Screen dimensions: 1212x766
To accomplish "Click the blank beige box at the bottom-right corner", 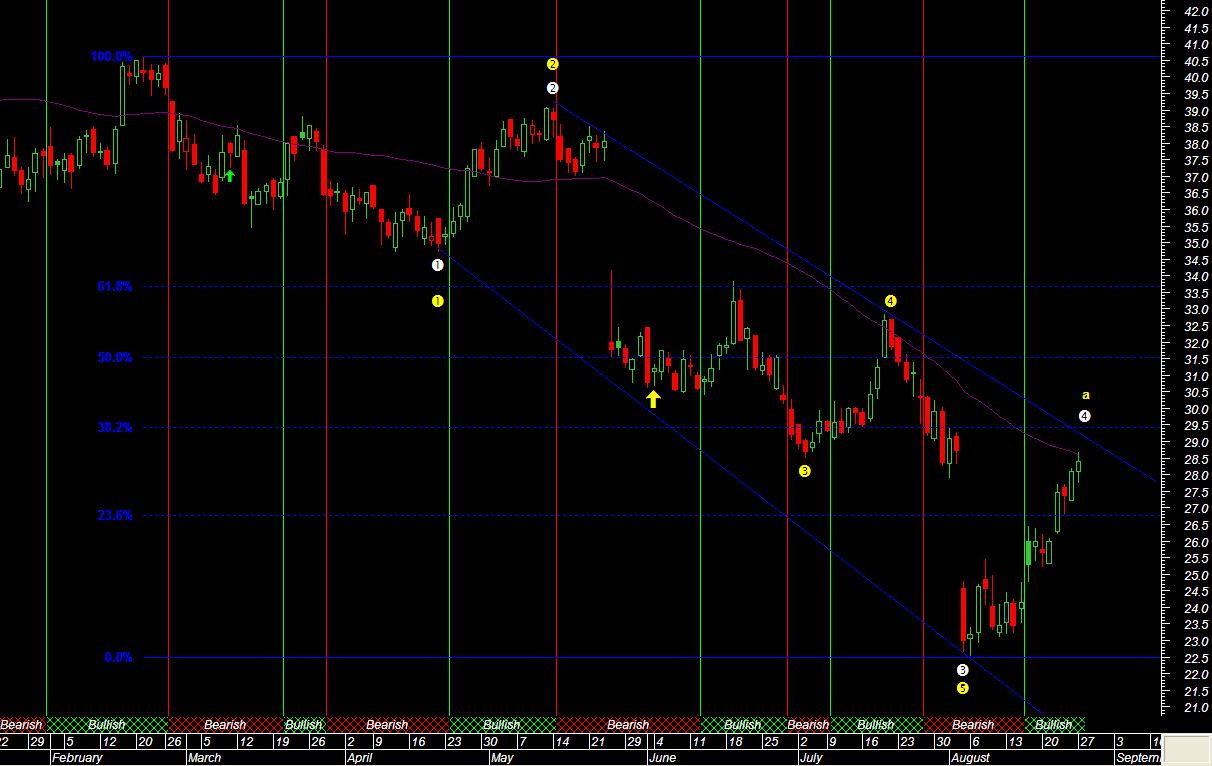I will click(1188, 749).
